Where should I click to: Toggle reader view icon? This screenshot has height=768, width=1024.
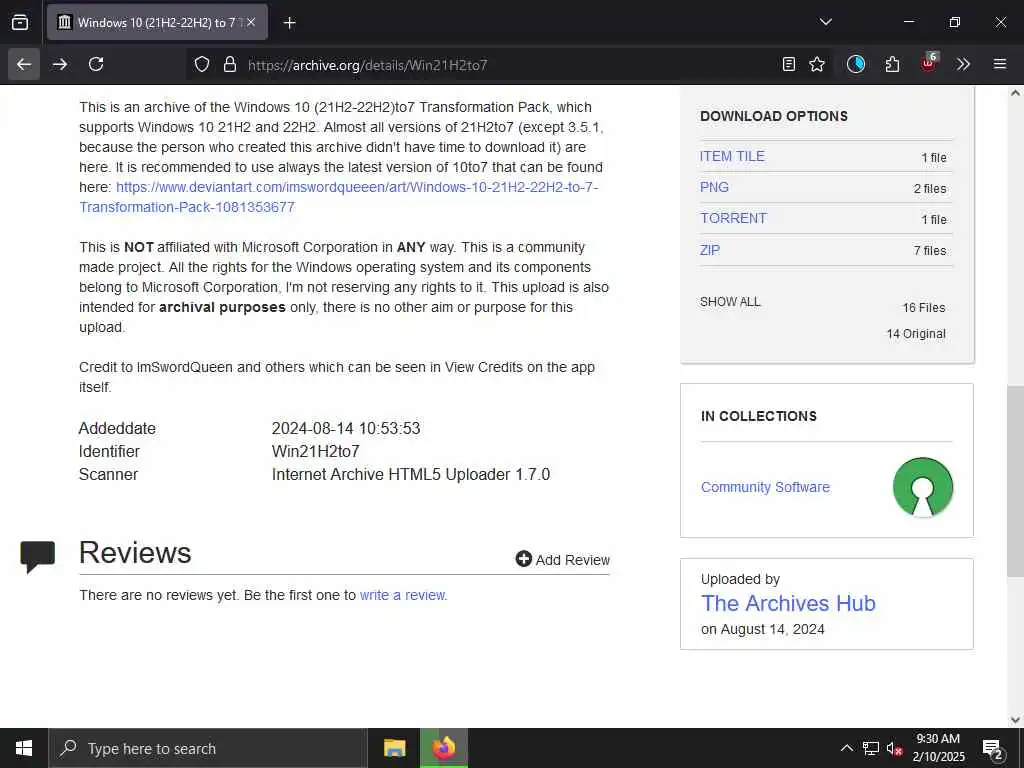point(789,64)
